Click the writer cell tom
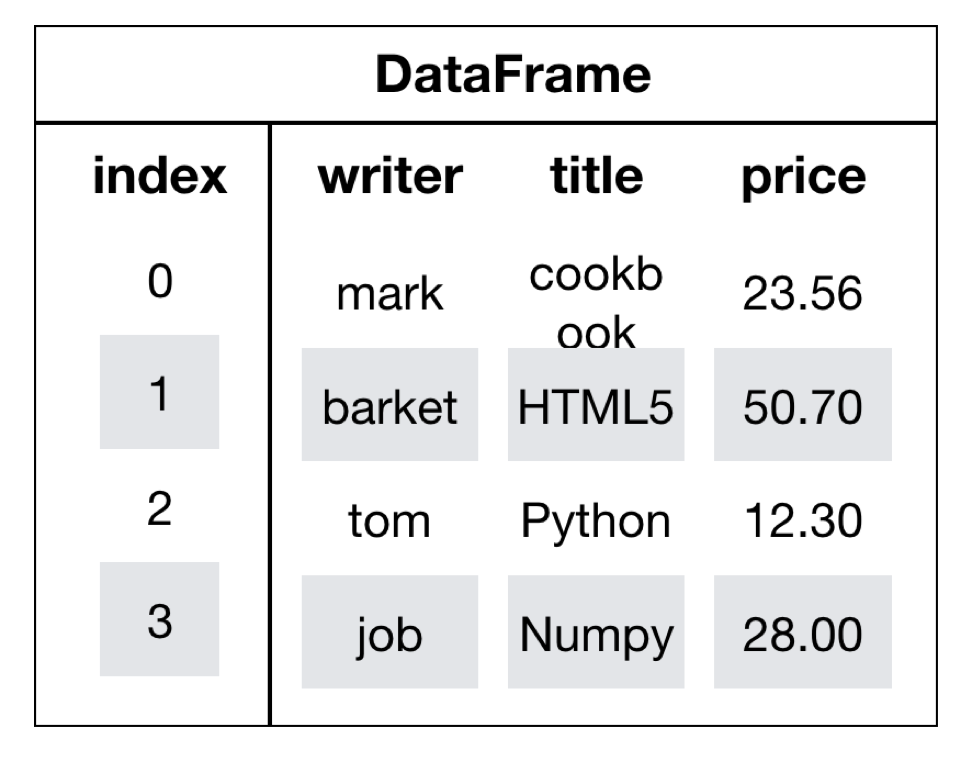Image resolution: width=966 pixels, height=772 pixels. [390, 520]
